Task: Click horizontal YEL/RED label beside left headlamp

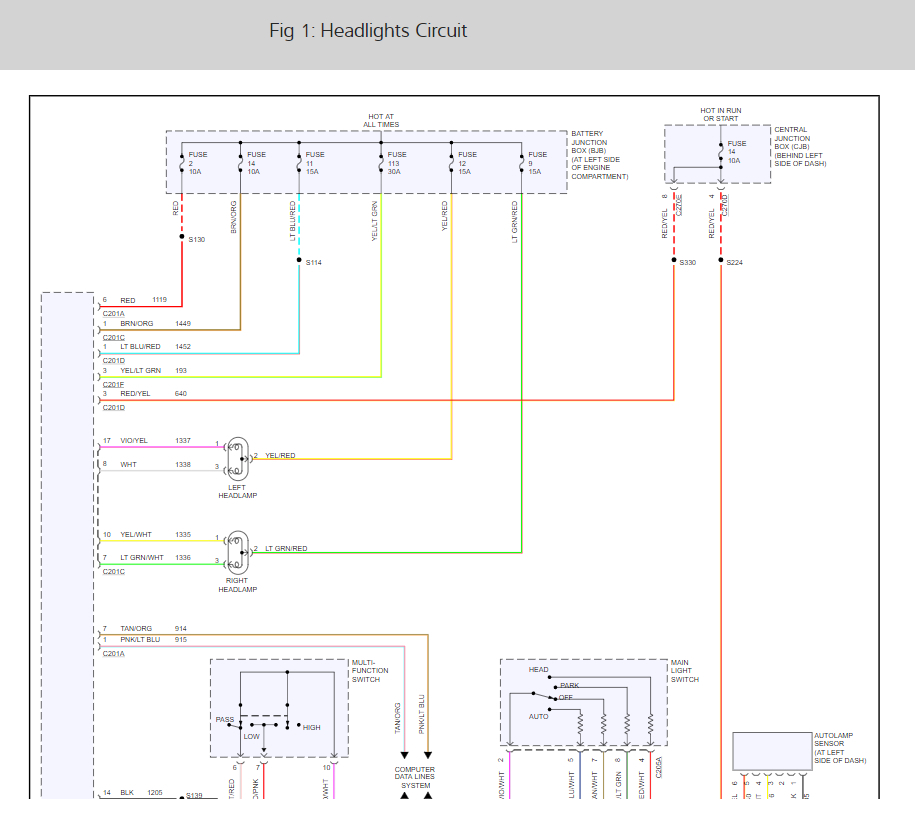Action: (280, 455)
